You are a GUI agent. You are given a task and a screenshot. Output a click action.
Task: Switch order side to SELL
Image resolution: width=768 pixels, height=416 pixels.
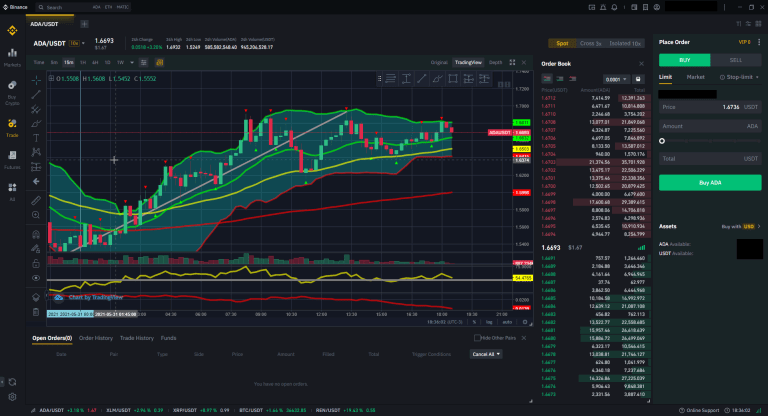click(x=736, y=60)
